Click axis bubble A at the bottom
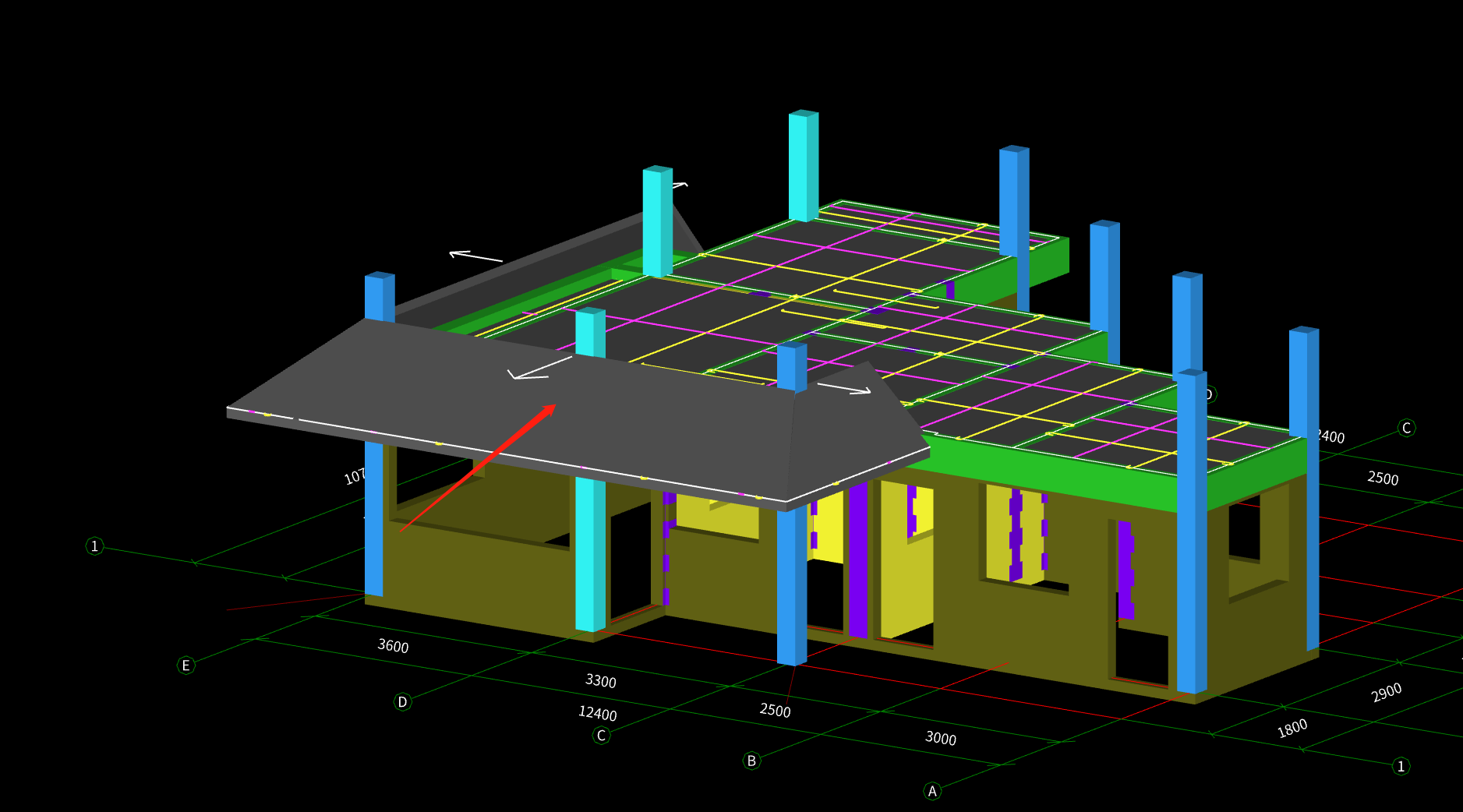 tap(932, 791)
